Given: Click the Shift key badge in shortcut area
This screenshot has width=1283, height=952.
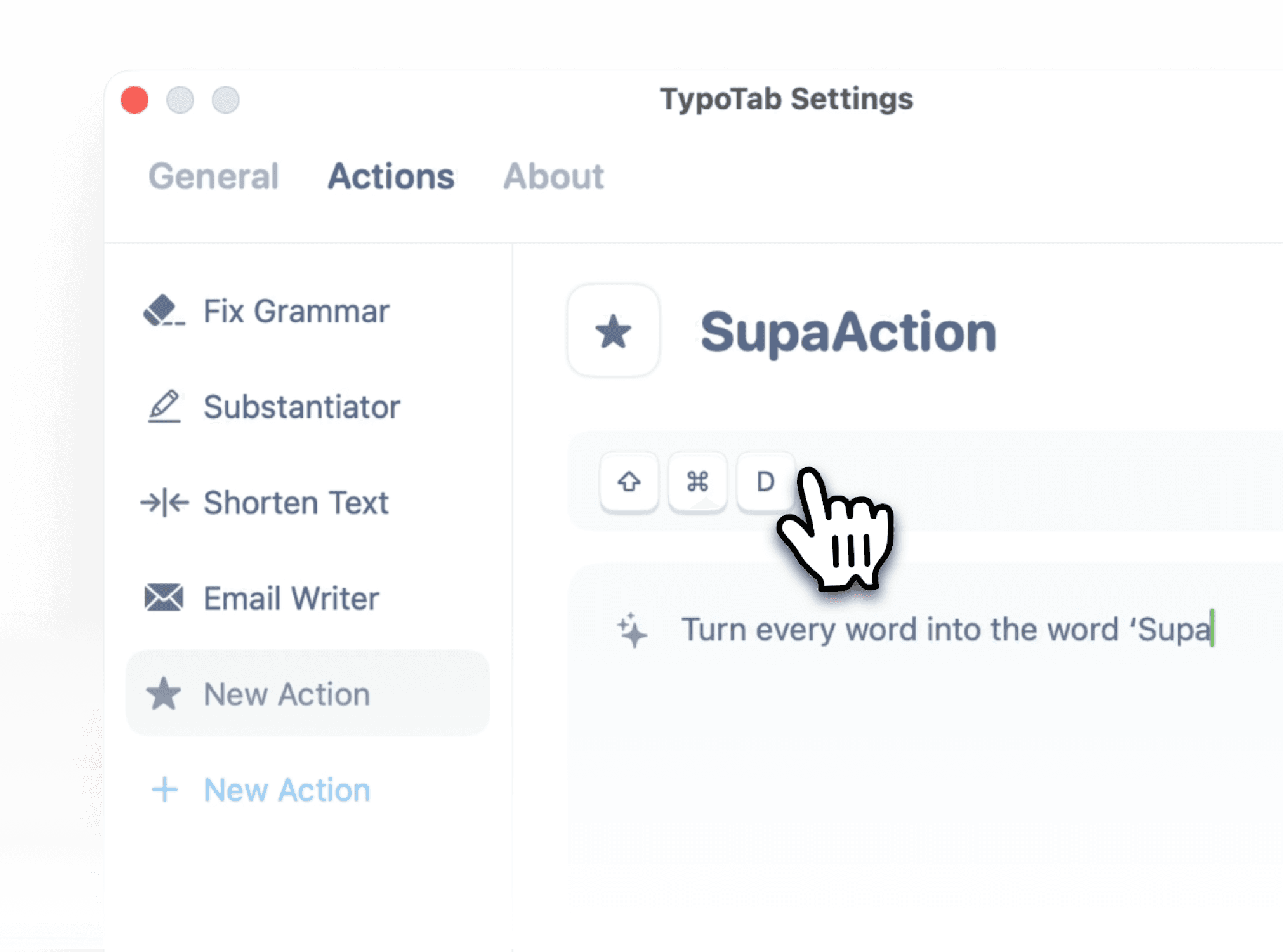Looking at the screenshot, I should pos(628,482).
